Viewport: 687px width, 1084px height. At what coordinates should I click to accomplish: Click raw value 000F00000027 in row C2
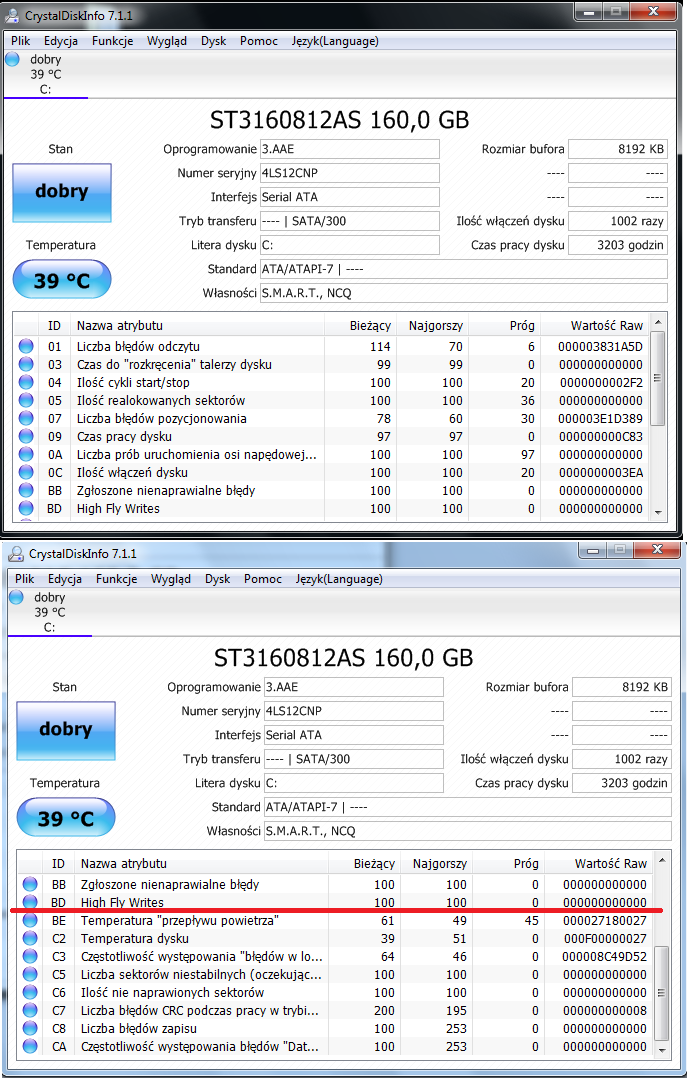coord(605,938)
